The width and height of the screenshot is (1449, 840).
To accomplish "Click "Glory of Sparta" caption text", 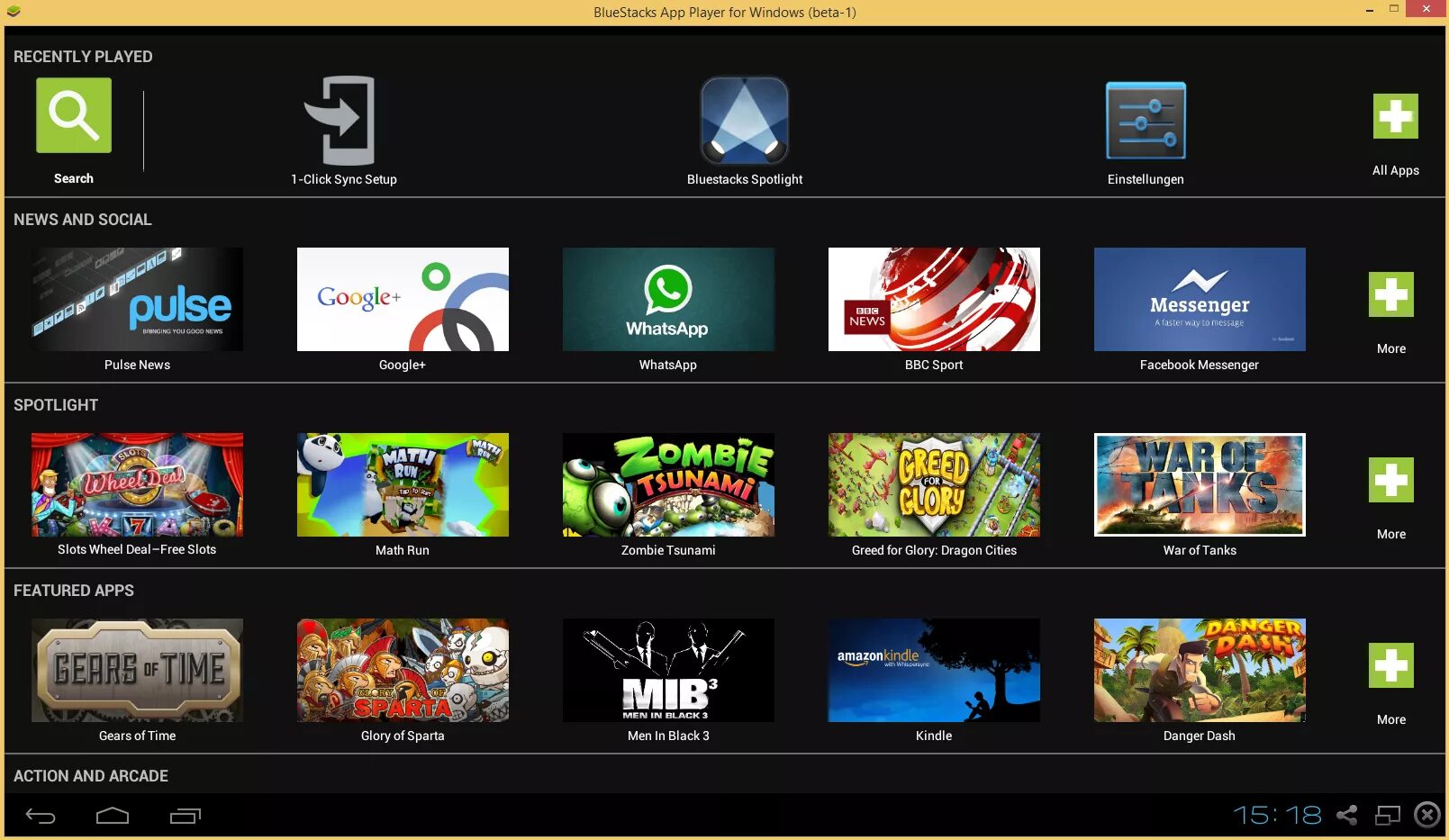I will click(x=403, y=736).
